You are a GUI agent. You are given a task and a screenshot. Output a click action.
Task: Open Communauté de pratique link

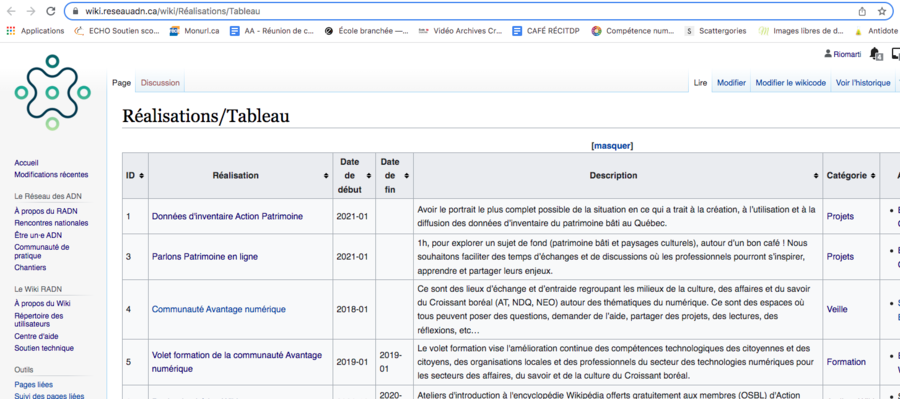click(42, 251)
